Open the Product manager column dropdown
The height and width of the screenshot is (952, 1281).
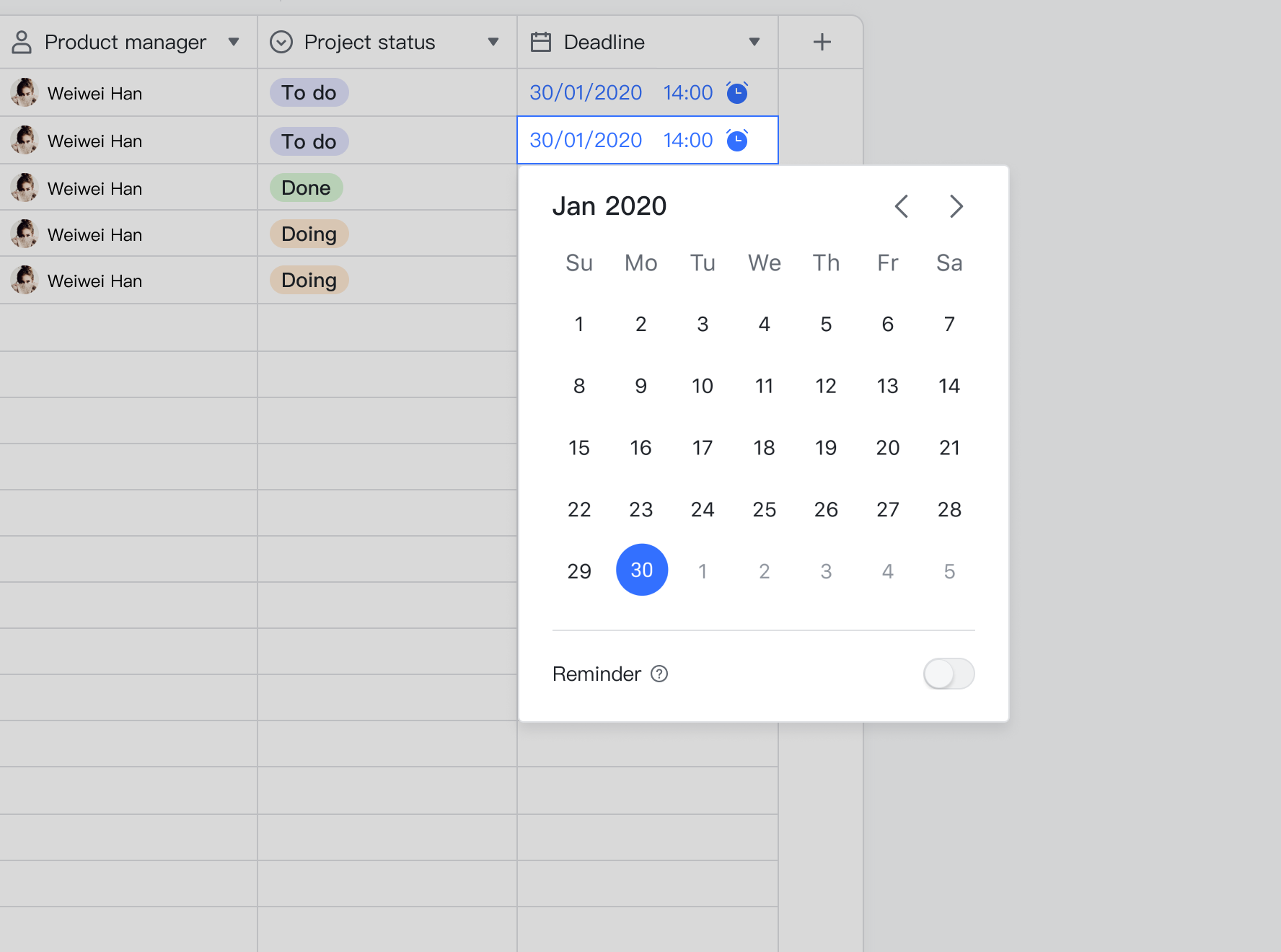tap(233, 42)
